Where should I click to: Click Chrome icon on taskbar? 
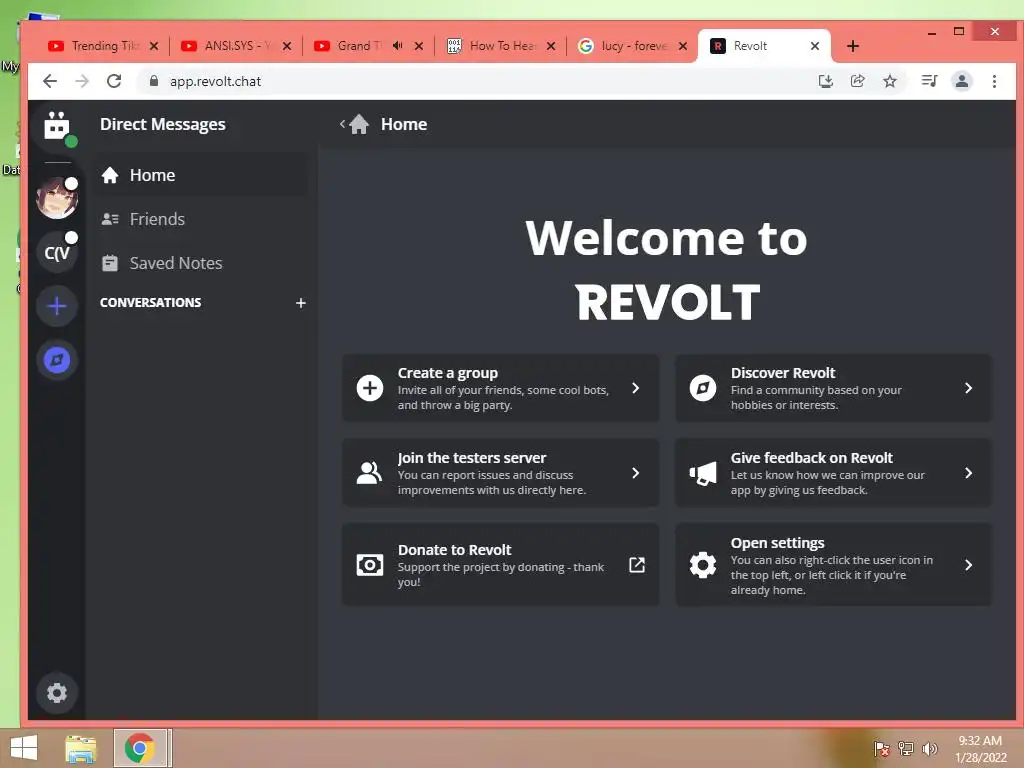click(140, 748)
